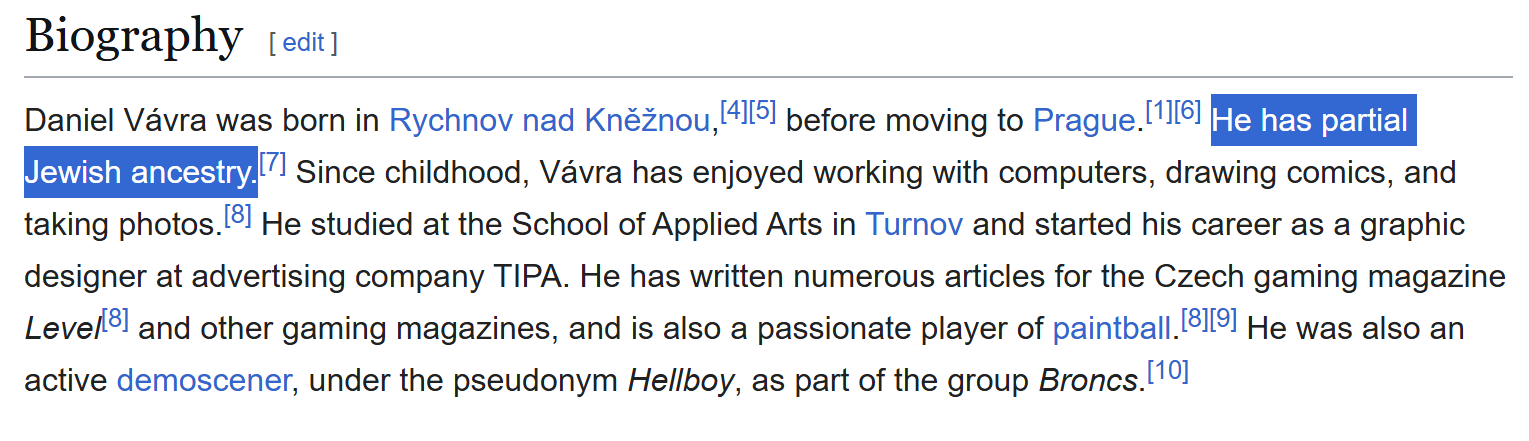Jump to reference 9

pyautogui.click(x=1224, y=319)
